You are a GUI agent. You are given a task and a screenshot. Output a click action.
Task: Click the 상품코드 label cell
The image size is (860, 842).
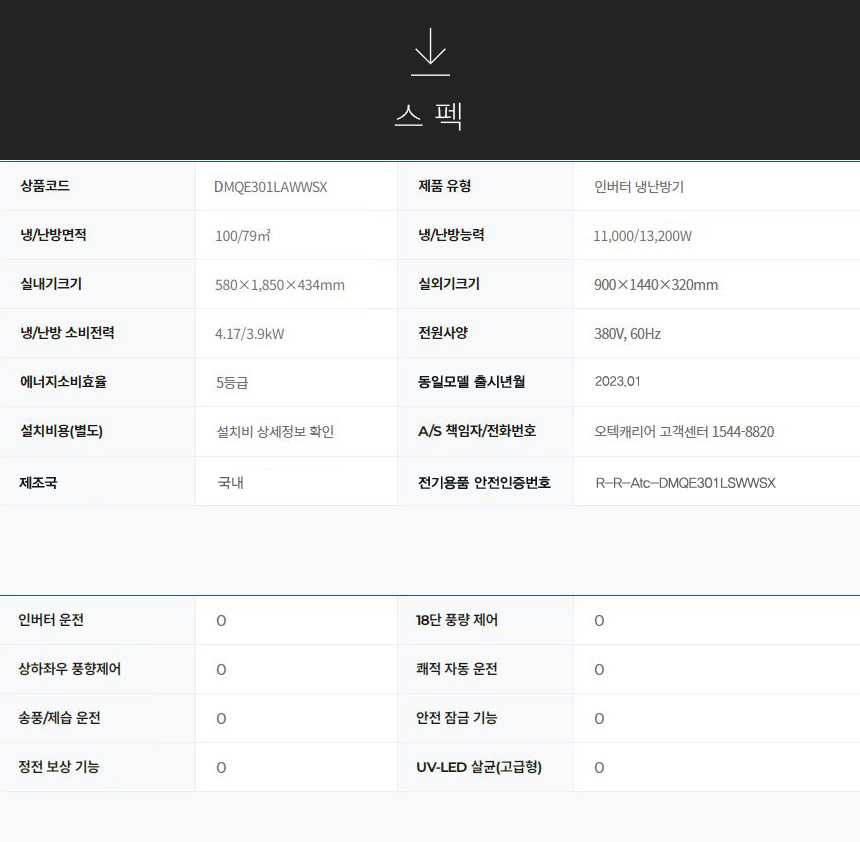(45, 186)
